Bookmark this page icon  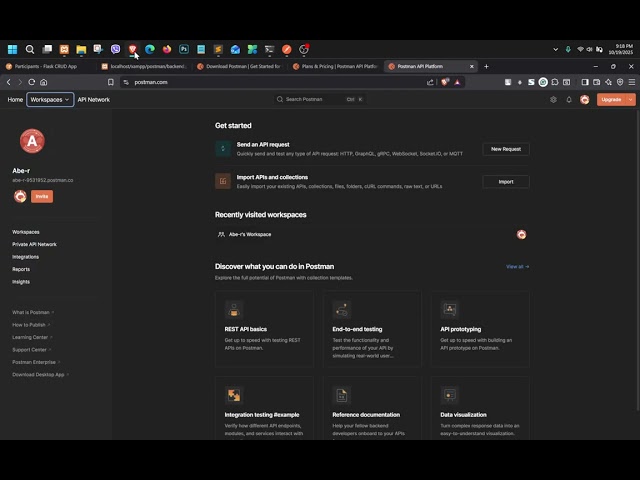tap(111, 82)
